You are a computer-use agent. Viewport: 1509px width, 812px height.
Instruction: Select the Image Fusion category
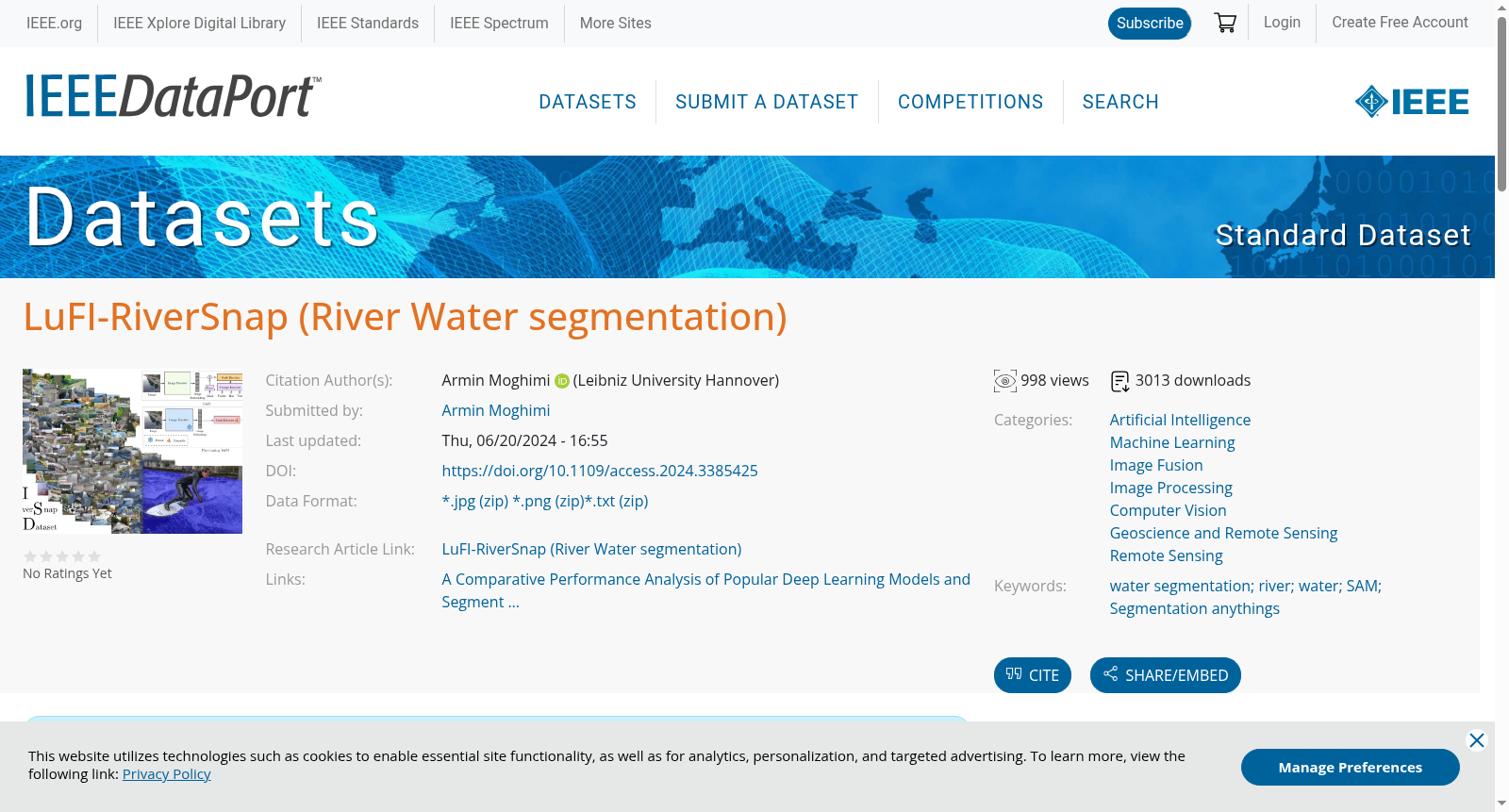point(1156,465)
